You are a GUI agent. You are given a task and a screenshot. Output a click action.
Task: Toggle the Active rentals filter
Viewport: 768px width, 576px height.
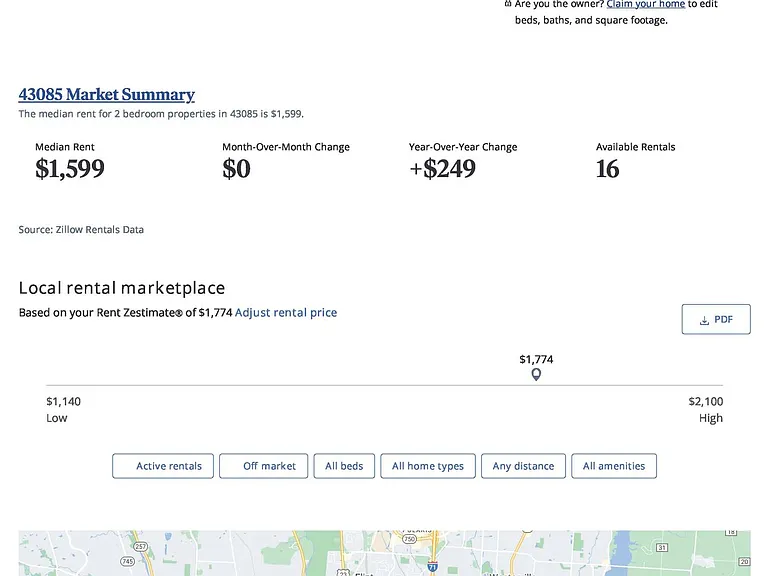(x=163, y=466)
